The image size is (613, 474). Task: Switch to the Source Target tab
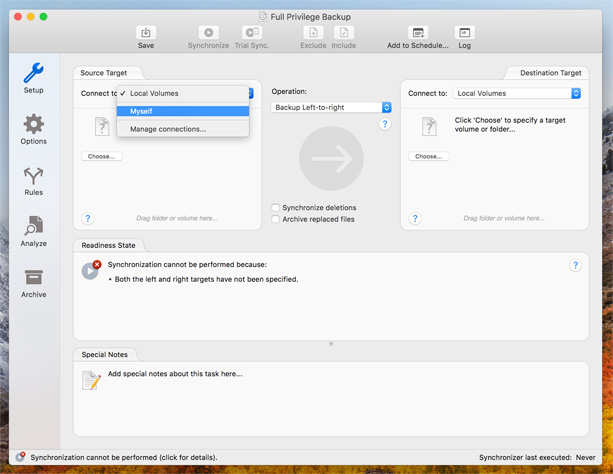104,73
